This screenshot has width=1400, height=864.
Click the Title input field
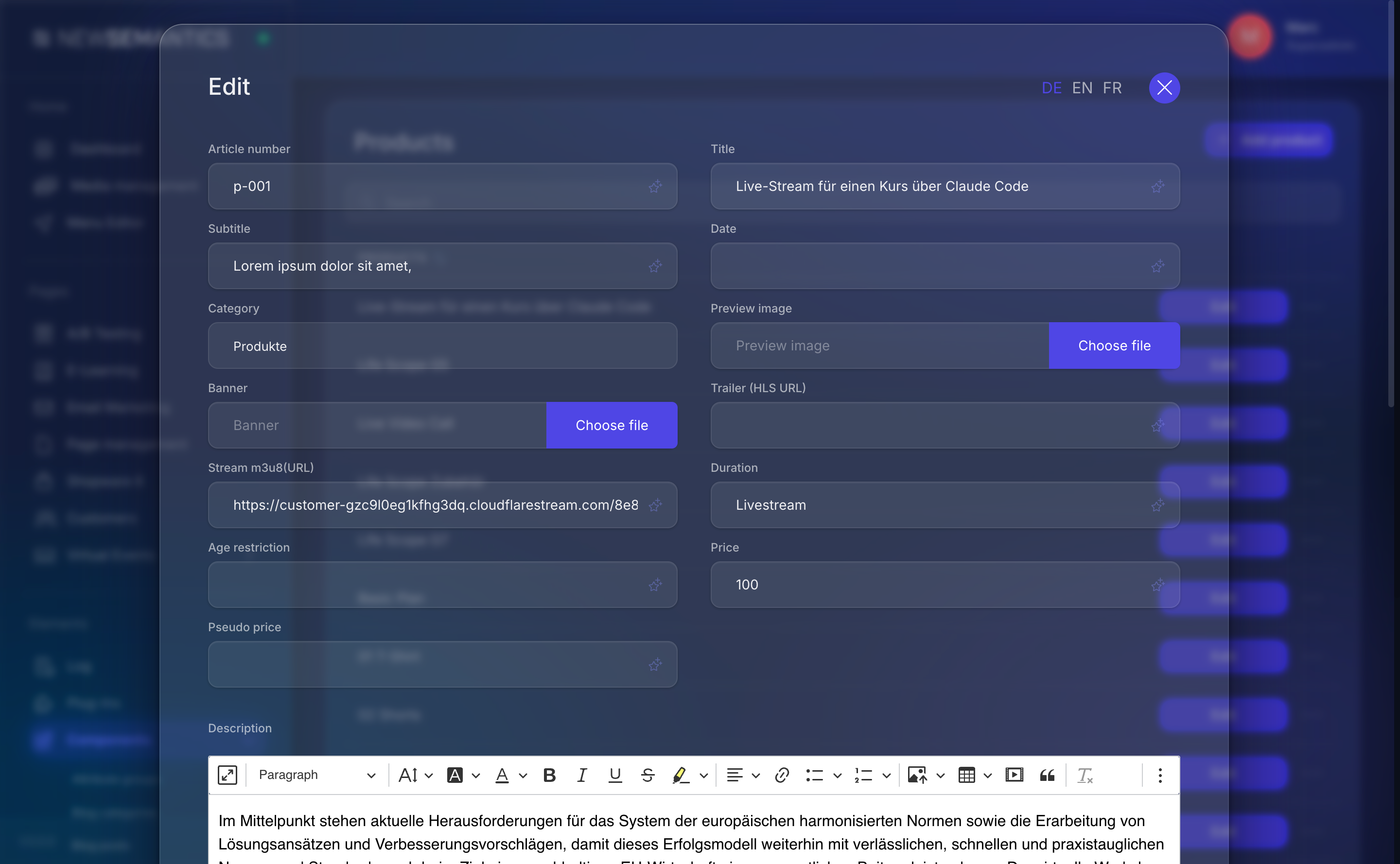coord(945,186)
